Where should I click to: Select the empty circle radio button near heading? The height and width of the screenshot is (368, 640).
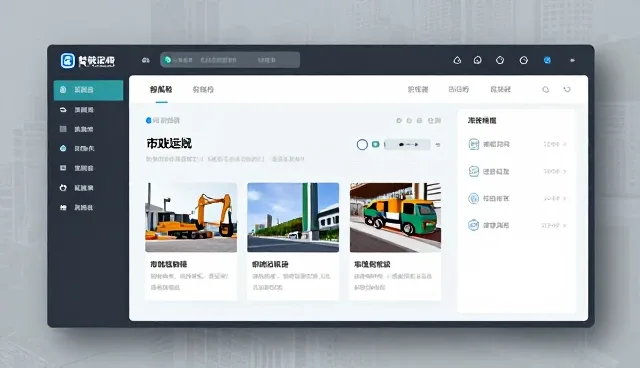click(x=362, y=144)
